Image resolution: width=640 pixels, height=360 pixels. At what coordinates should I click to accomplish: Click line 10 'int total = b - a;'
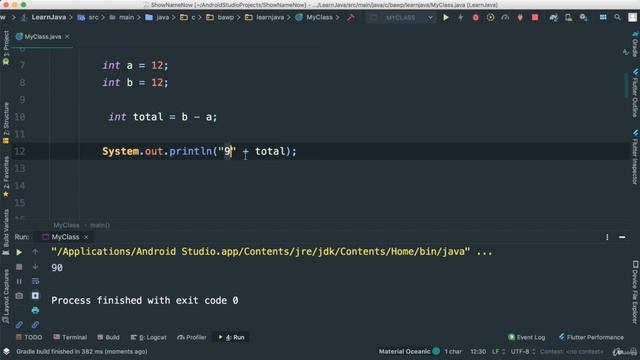[162, 117]
